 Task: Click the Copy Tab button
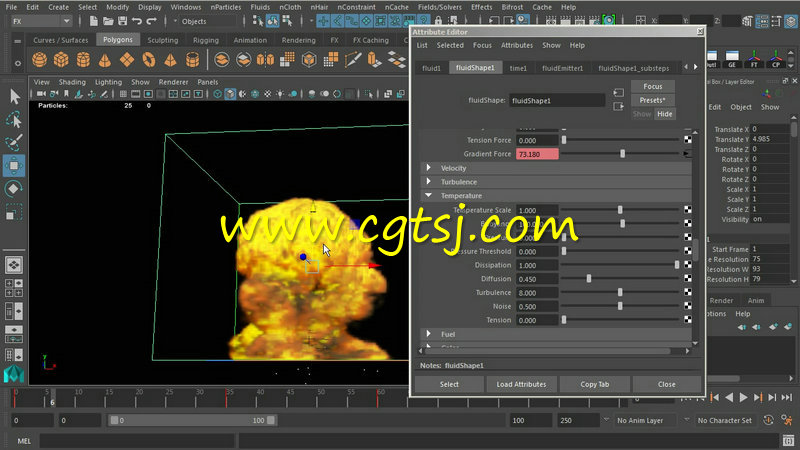click(594, 384)
